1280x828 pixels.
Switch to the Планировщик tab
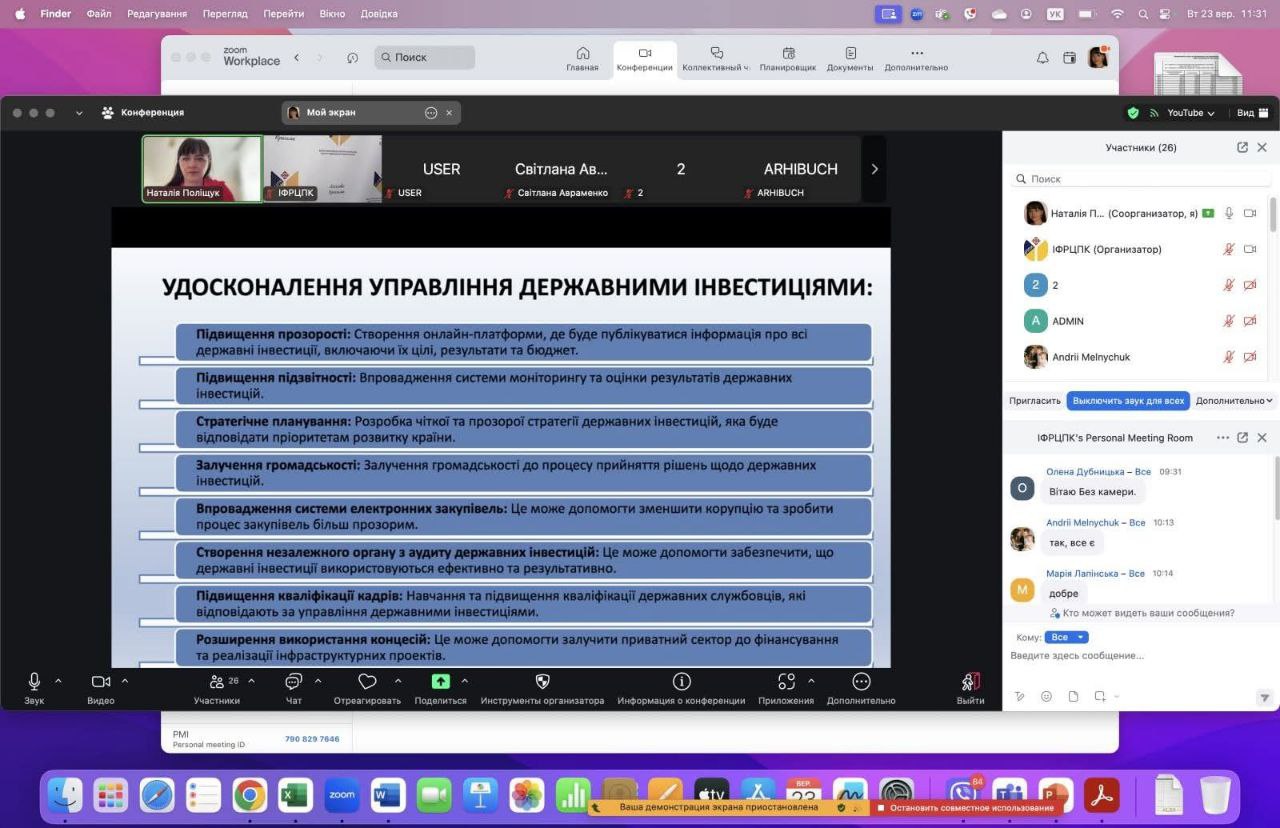(x=788, y=59)
